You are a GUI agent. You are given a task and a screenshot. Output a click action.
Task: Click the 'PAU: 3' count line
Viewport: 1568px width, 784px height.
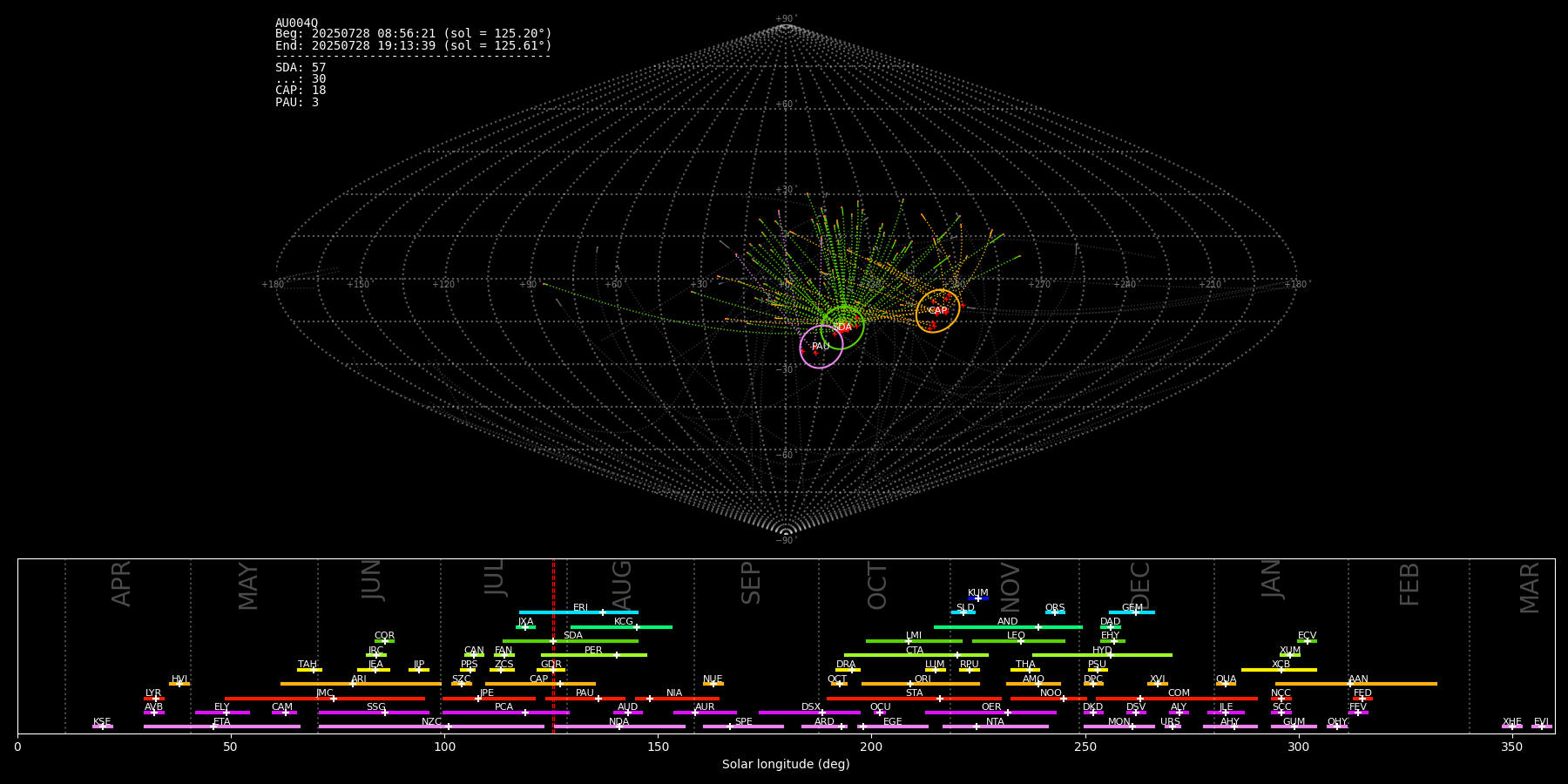pyautogui.click(x=297, y=102)
